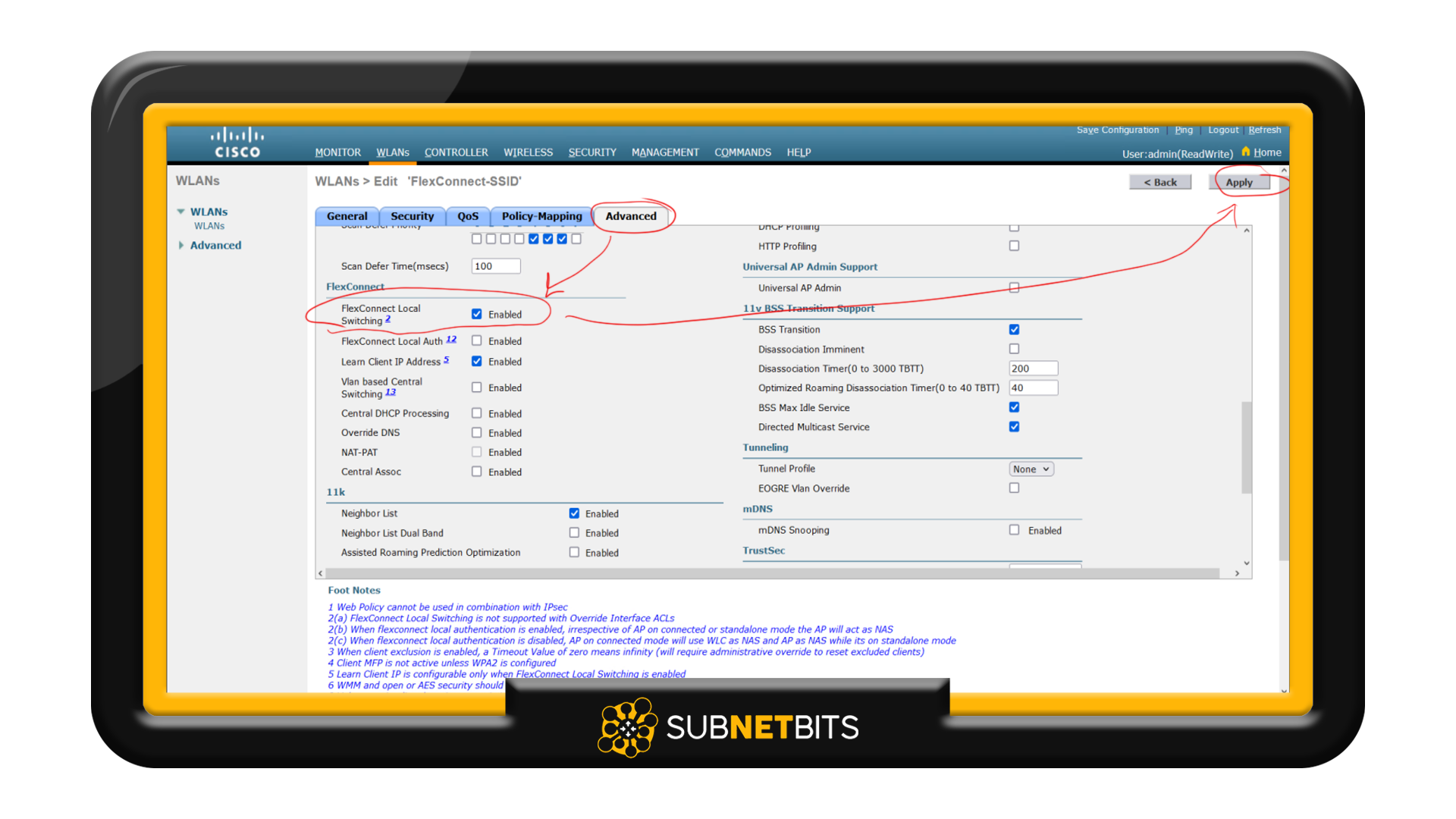Edit Scan Defer Time field
Image resolution: width=1456 pixels, height=819 pixels.
[x=496, y=266]
